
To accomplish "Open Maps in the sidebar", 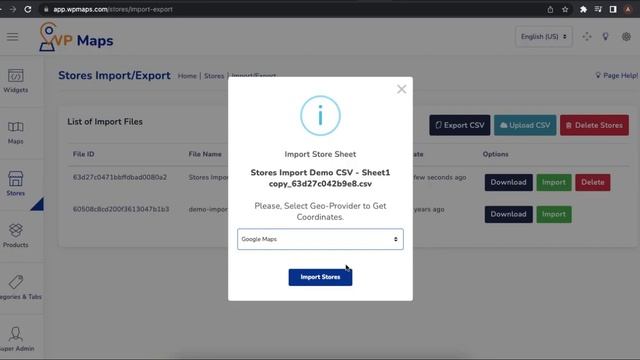I will (x=16, y=133).
